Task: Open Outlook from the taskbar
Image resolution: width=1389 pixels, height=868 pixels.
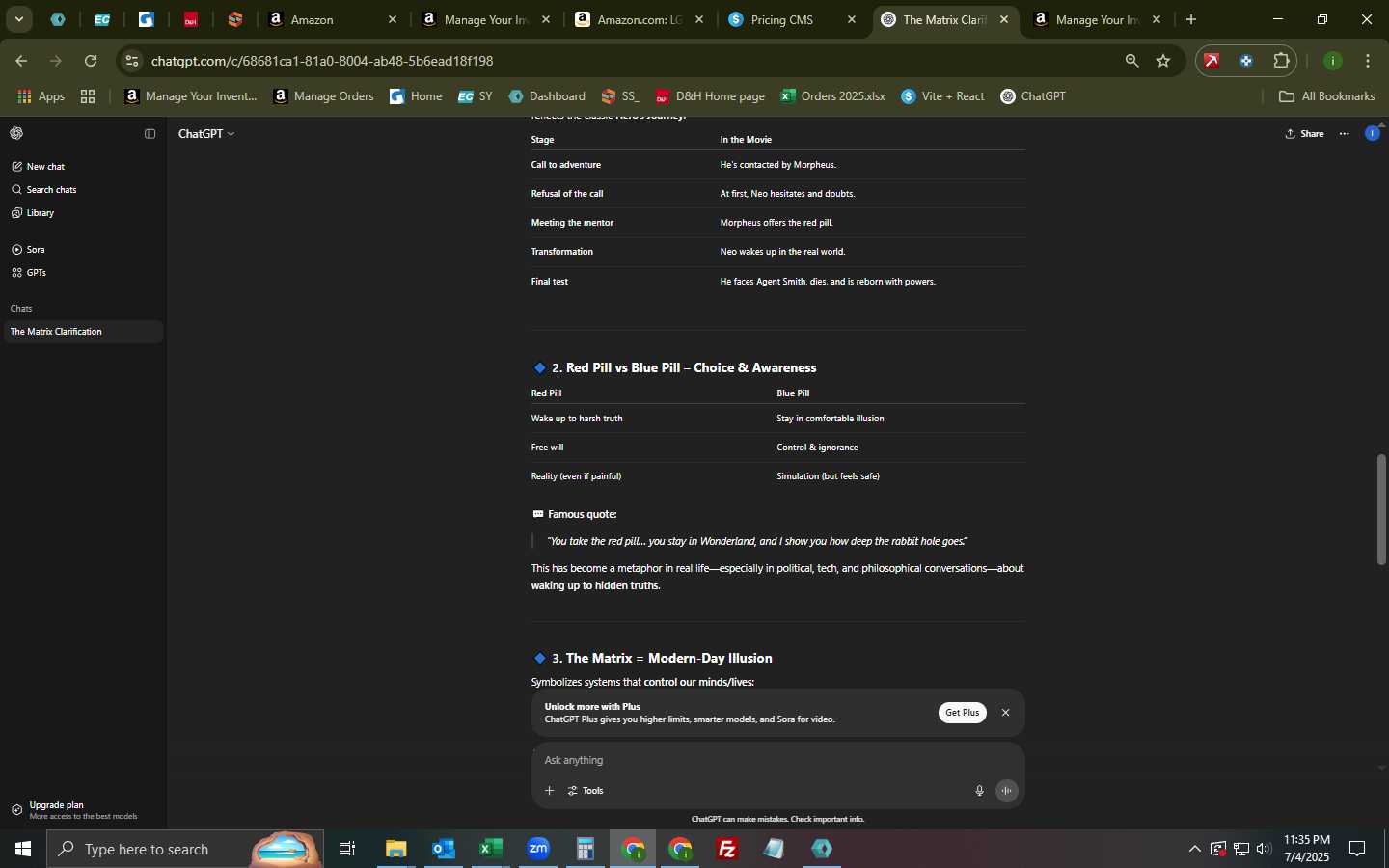Action: coord(443,849)
